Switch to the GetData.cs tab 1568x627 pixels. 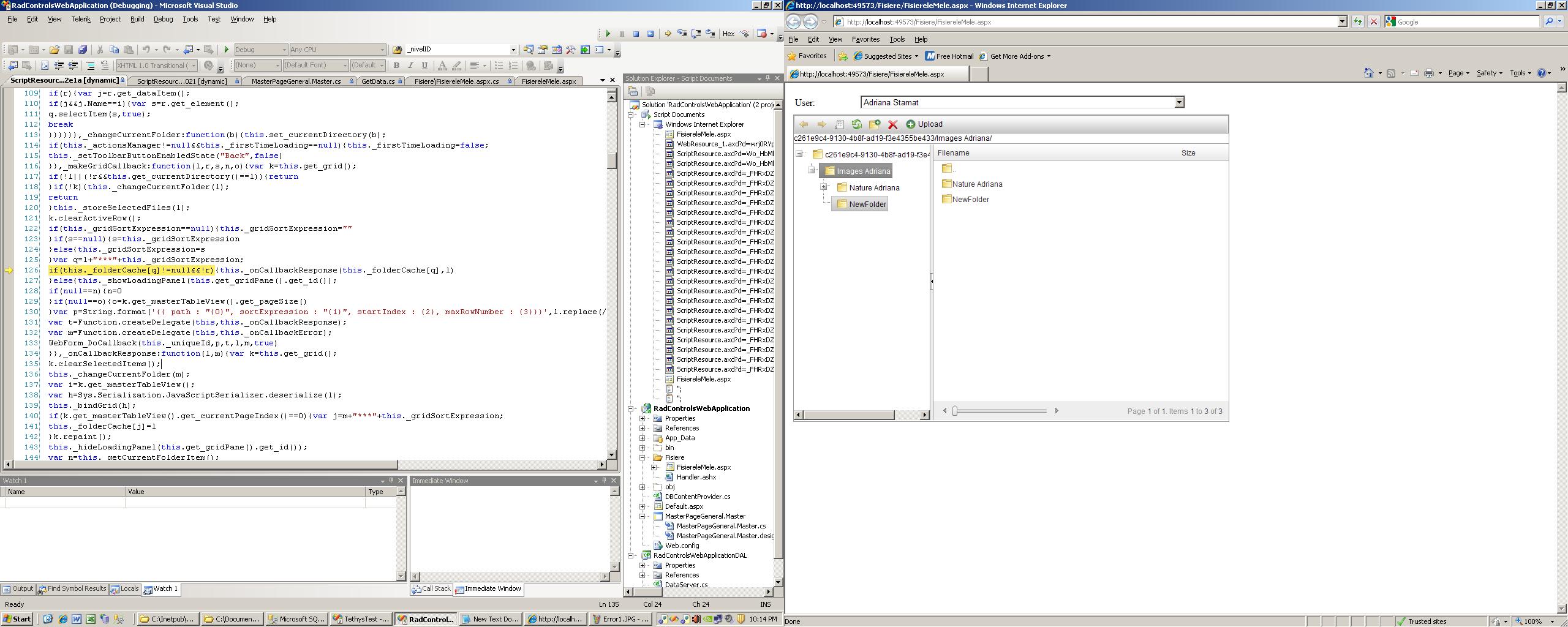[378, 81]
